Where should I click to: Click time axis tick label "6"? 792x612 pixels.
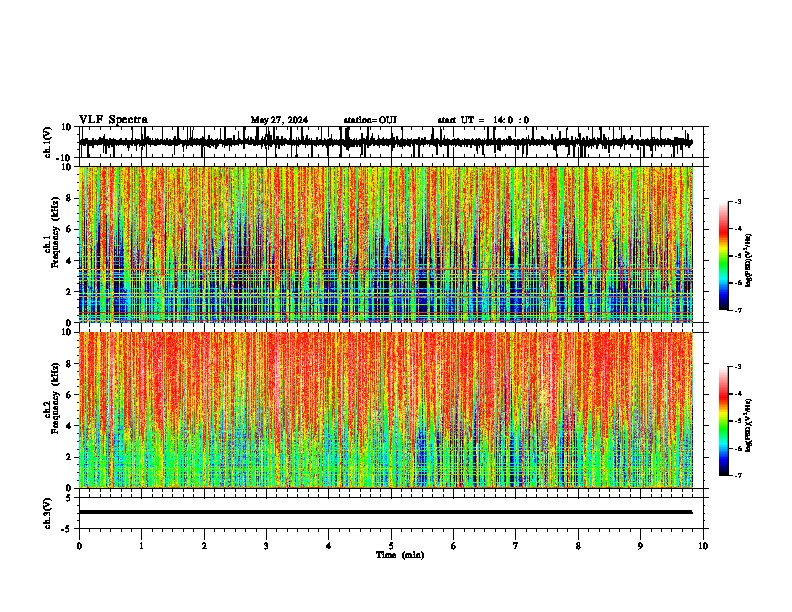tap(454, 546)
